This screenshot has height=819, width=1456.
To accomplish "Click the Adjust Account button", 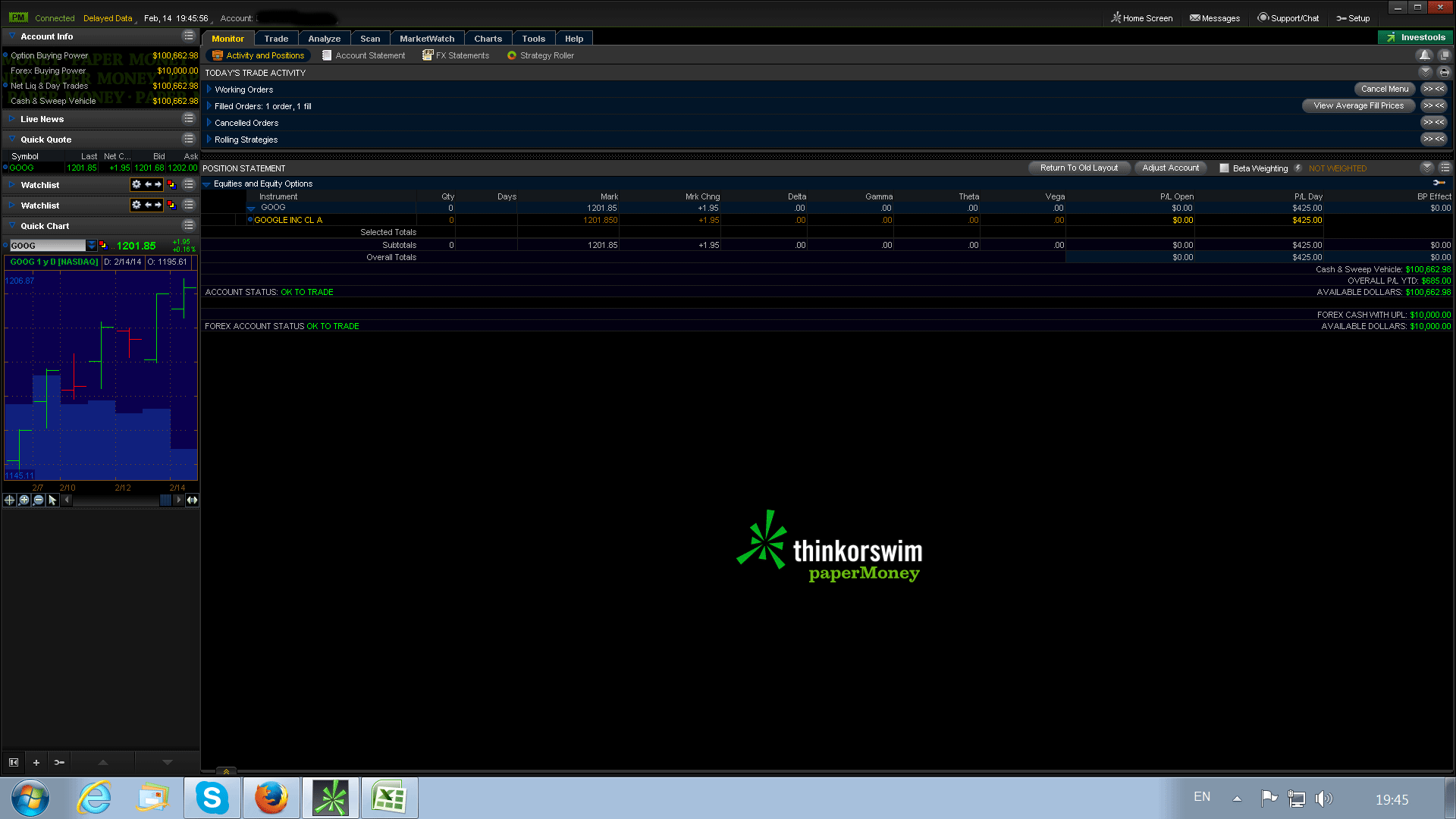I will coord(1171,168).
